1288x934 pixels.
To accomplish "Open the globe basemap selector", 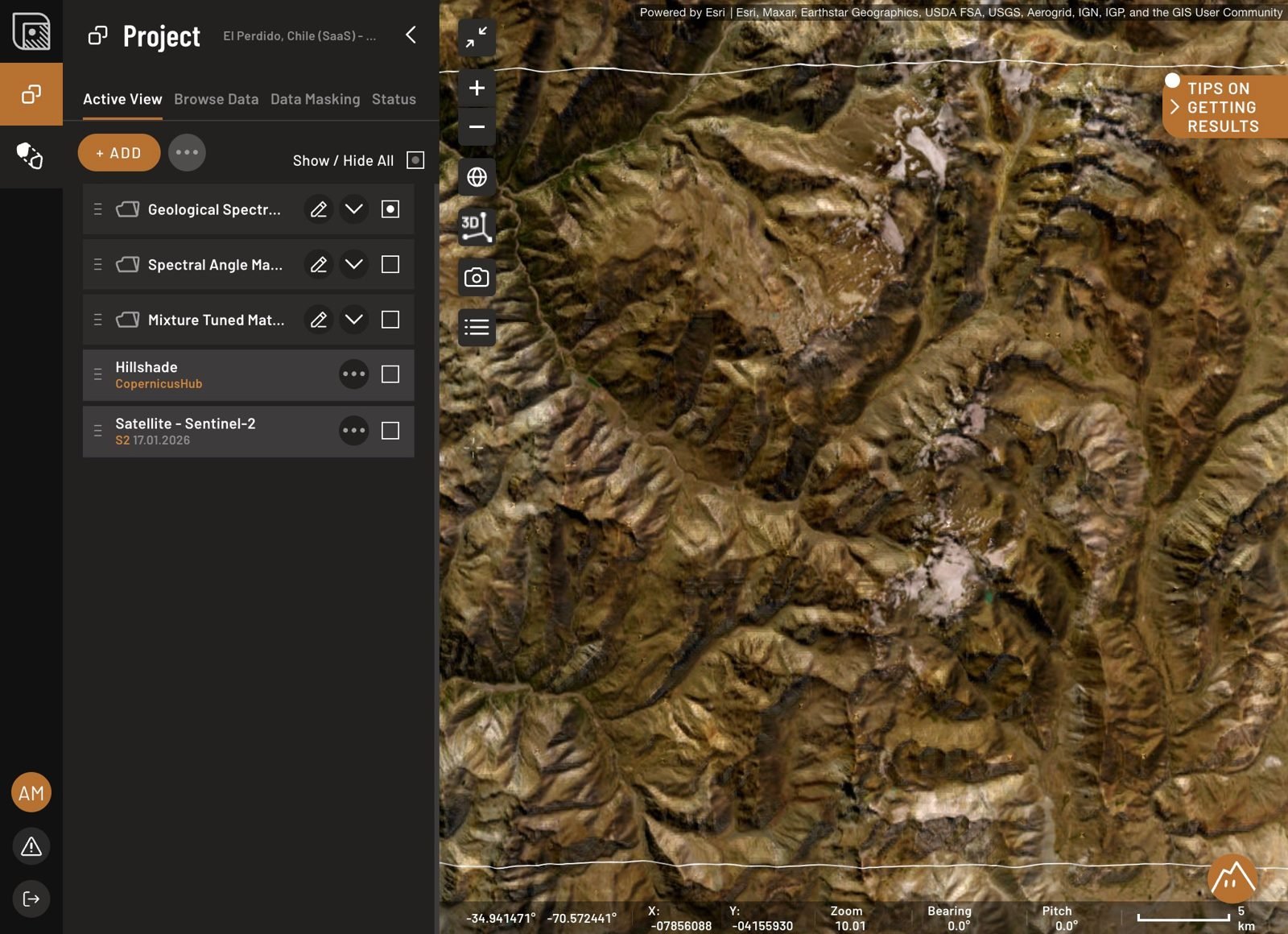I will 477,176.
